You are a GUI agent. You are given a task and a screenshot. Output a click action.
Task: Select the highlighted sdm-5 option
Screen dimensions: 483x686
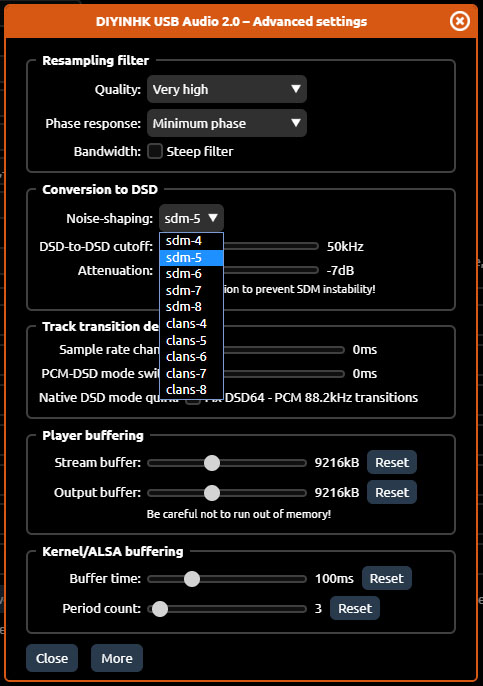coord(192,258)
